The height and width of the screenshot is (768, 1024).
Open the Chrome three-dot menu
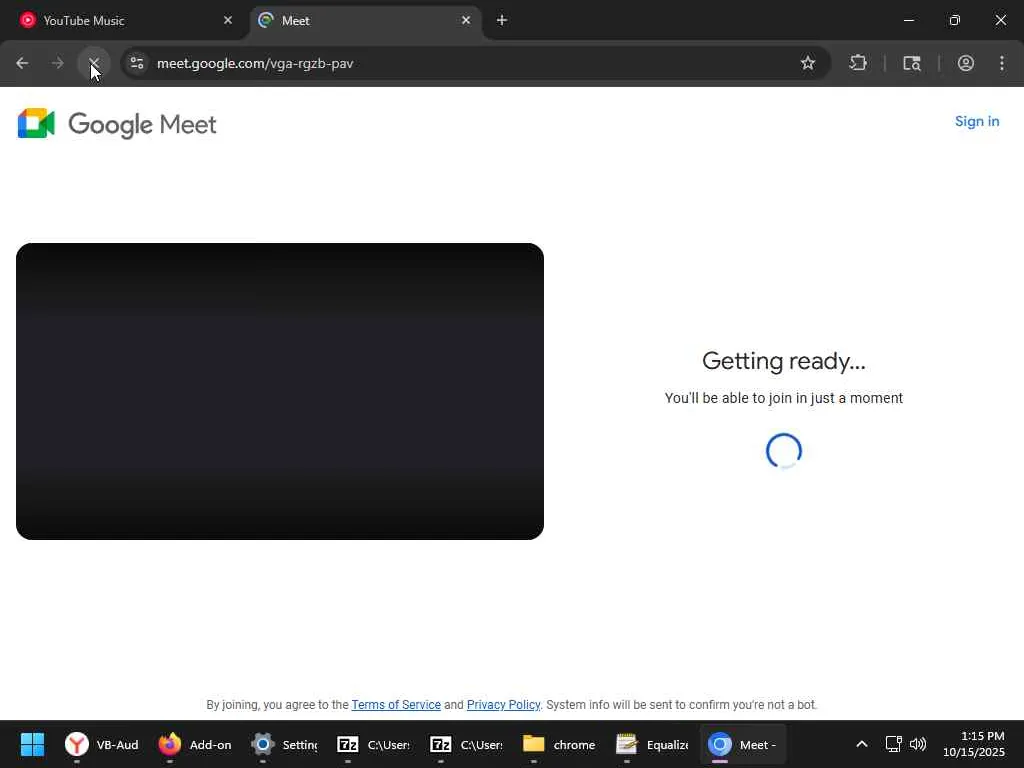[x=1002, y=63]
